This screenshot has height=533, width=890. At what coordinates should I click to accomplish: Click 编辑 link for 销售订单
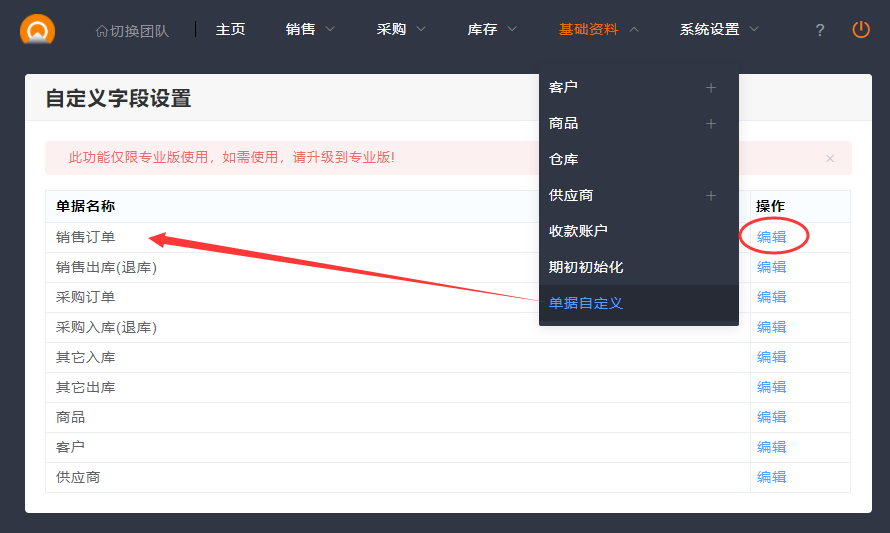click(x=771, y=237)
